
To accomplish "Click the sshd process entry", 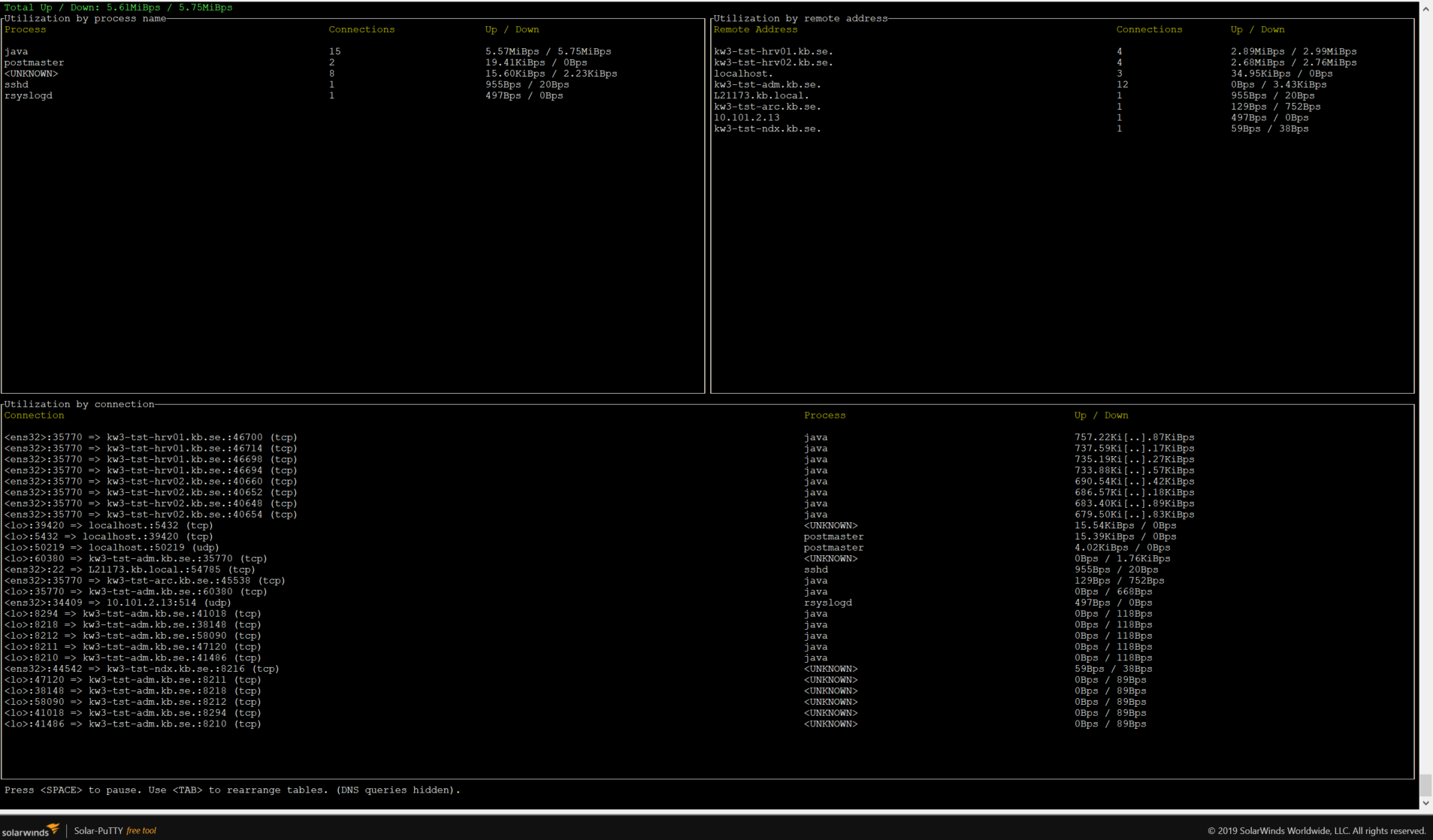I will click(17, 85).
